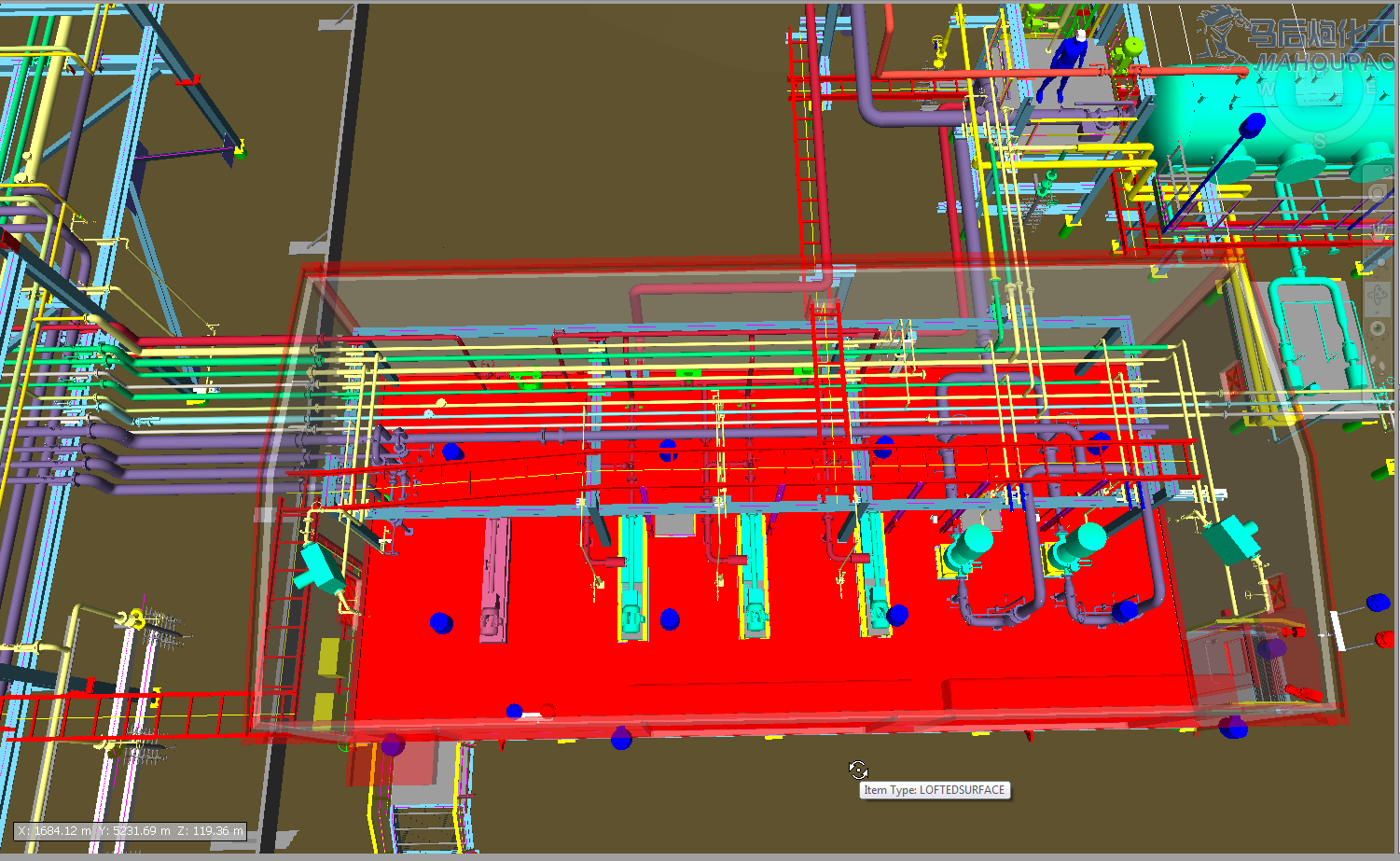Screen dimensions: 1400x861
Task: Select the Pan hand tool
Action: (x=1378, y=233)
